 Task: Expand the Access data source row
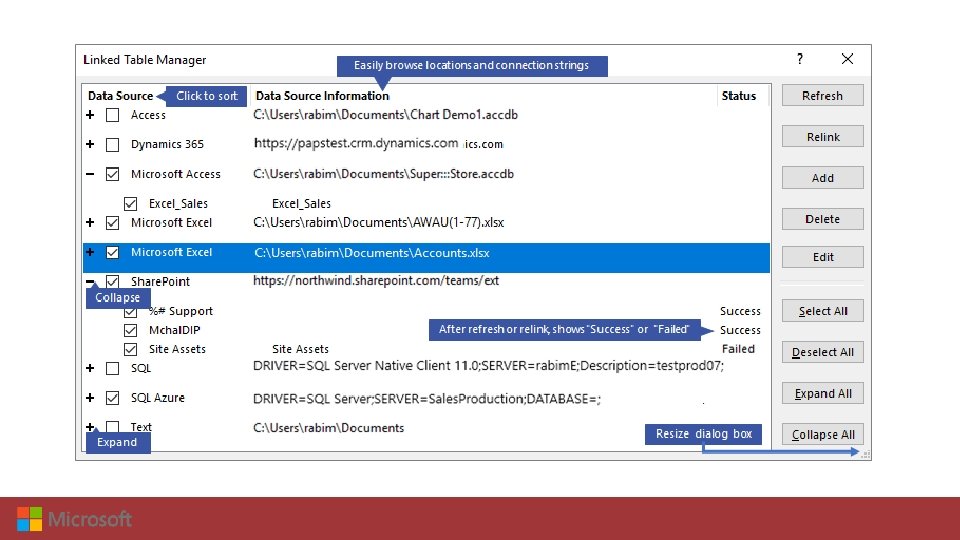tap(90, 114)
